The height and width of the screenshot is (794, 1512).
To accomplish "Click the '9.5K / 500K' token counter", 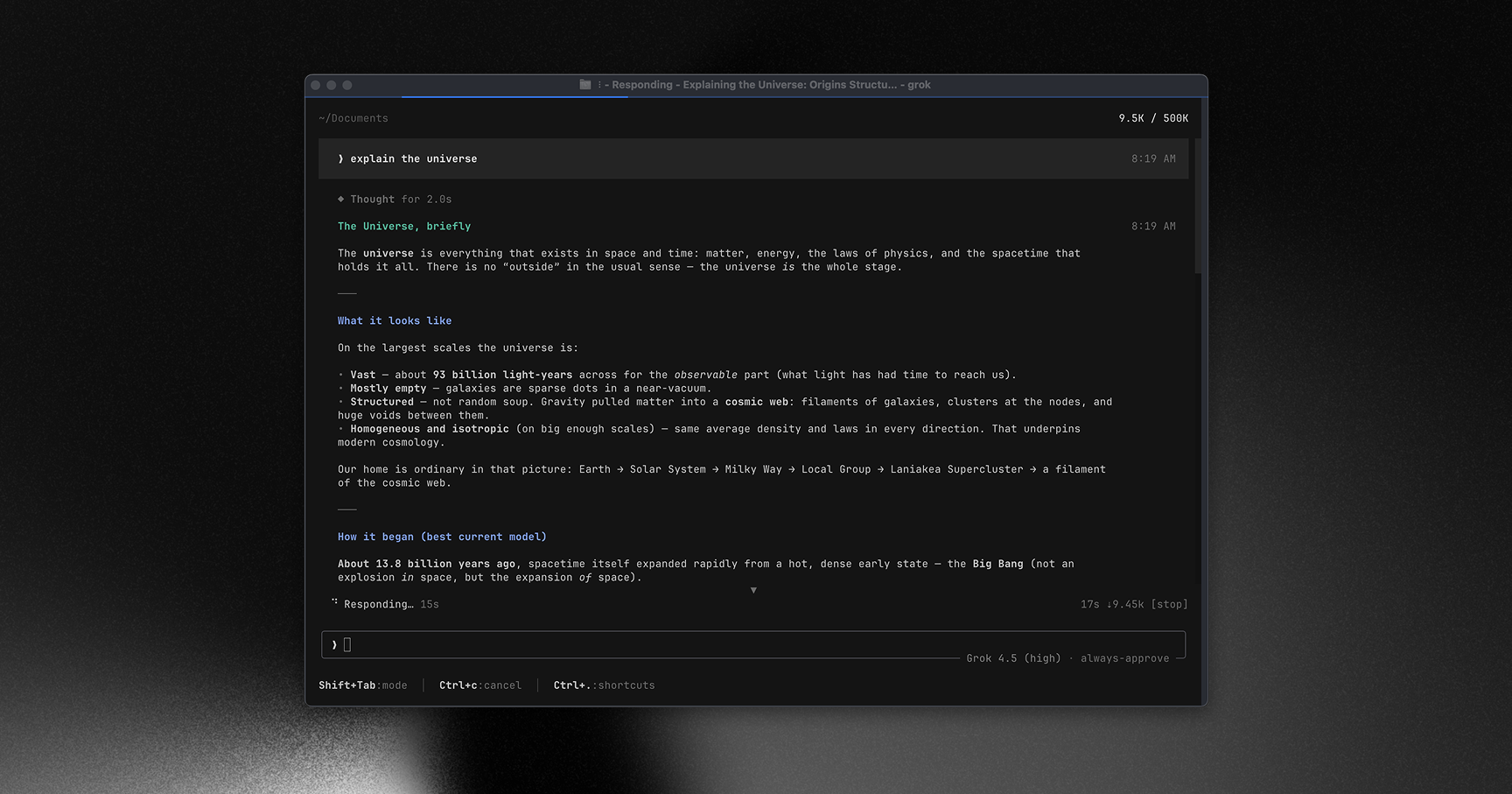I will pyautogui.click(x=1153, y=118).
